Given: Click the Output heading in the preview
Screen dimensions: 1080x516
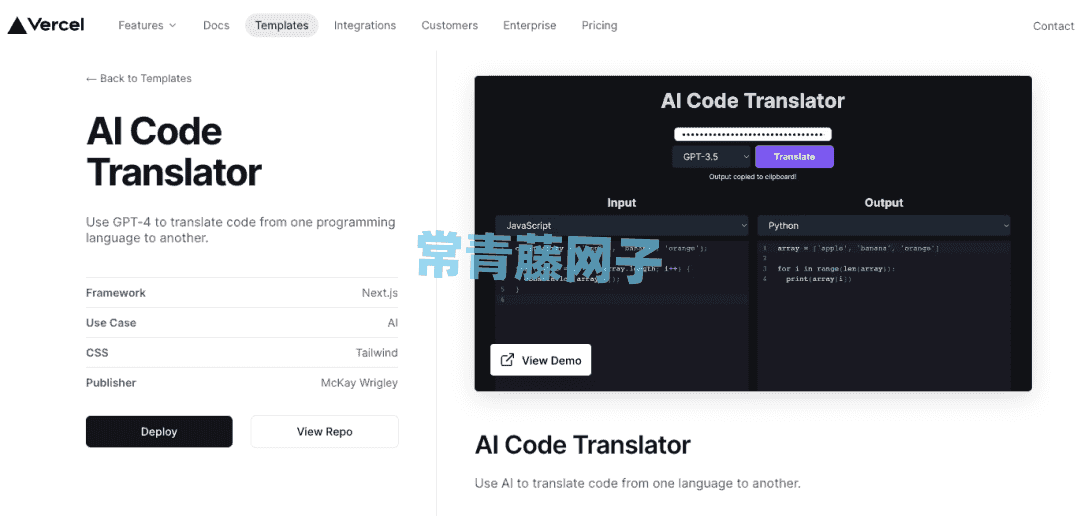Looking at the screenshot, I should (884, 203).
